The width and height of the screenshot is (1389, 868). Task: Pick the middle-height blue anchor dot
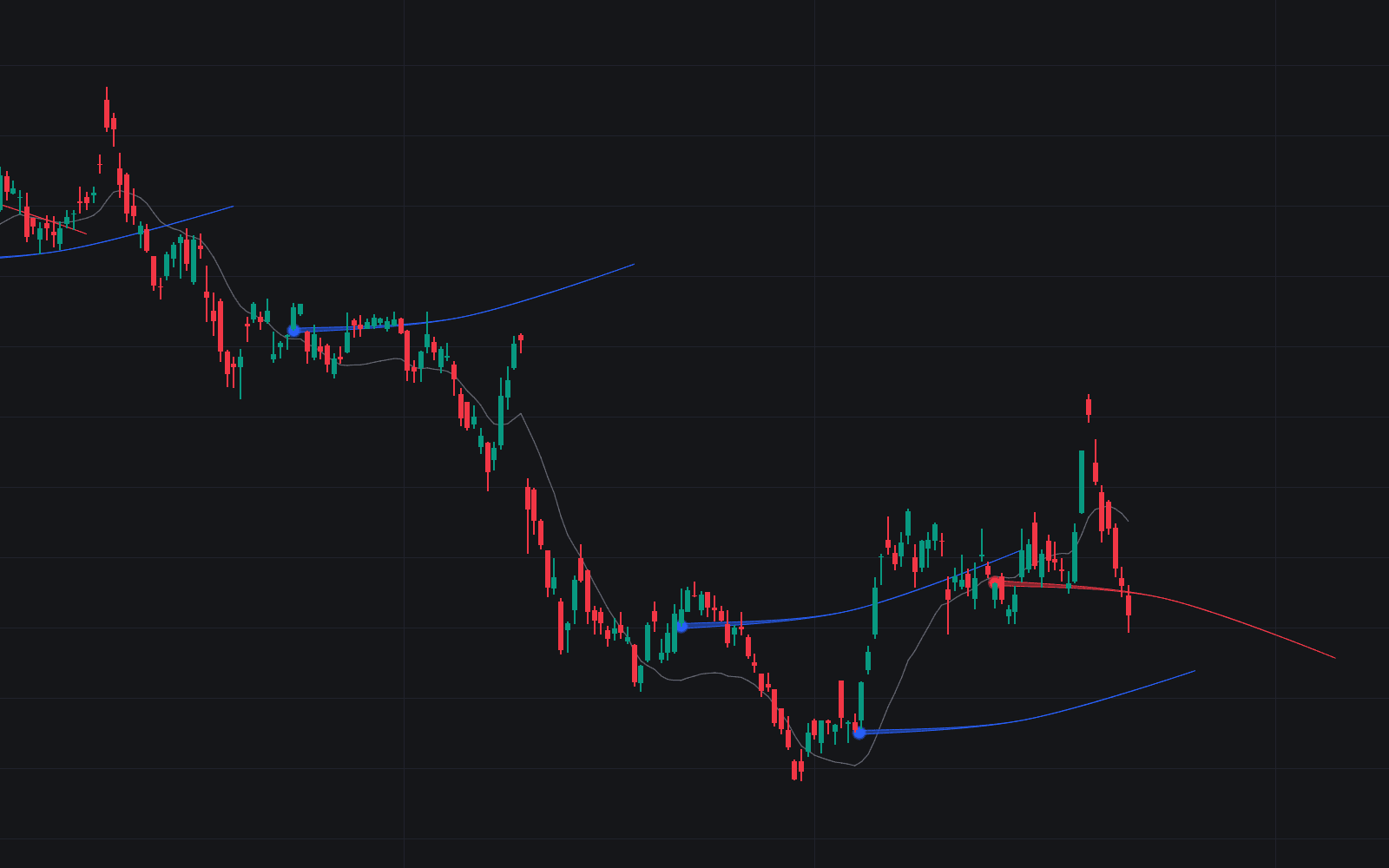click(681, 626)
